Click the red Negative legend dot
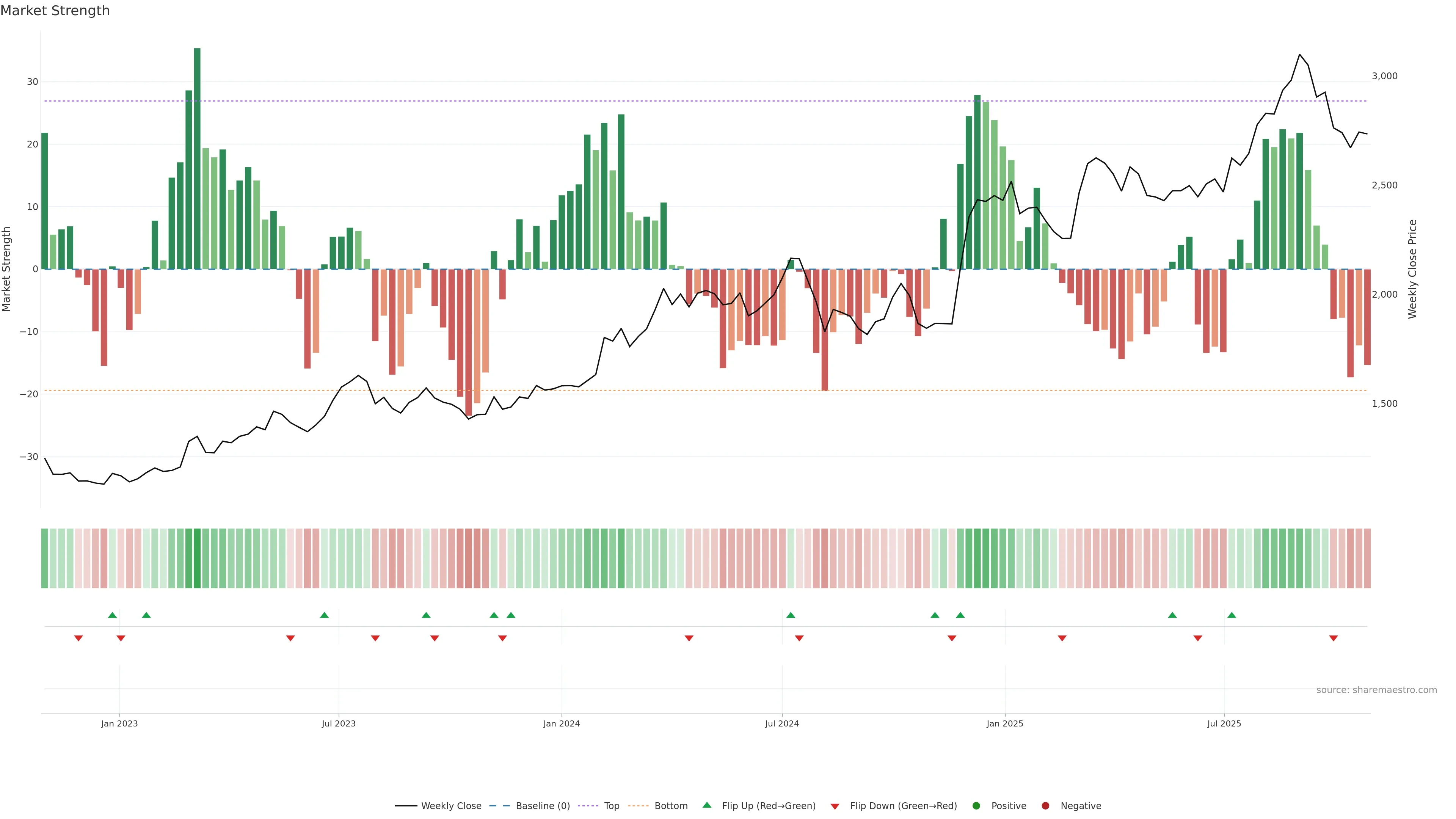Image resolution: width=1456 pixels, height=819 pixels. point(1045,806)
